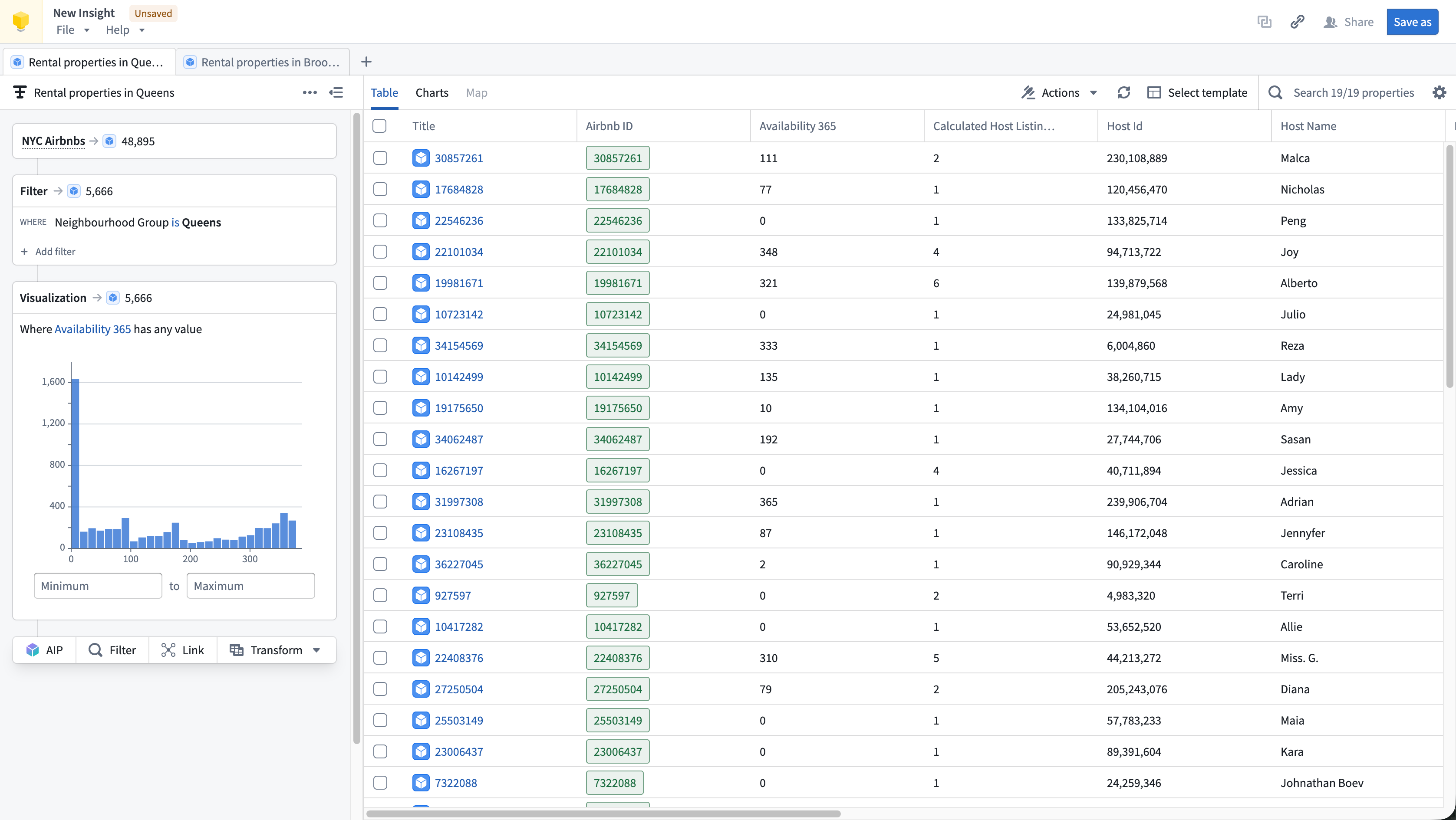The width and height of the screenshot is (1456, 820).
Task: Click the copy link icon
Action: tap(1297, 22)
